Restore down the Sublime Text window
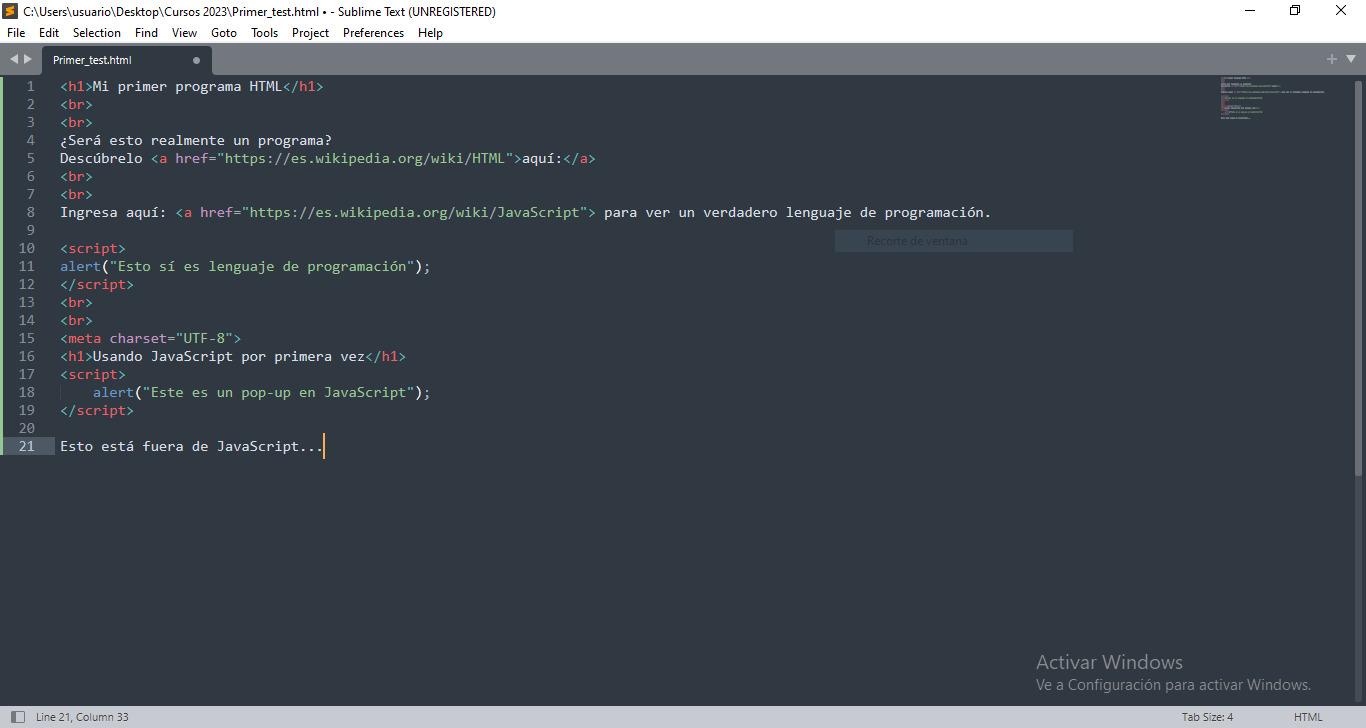Screen dimensions: 1366x728 click(x=1295, y=11)
